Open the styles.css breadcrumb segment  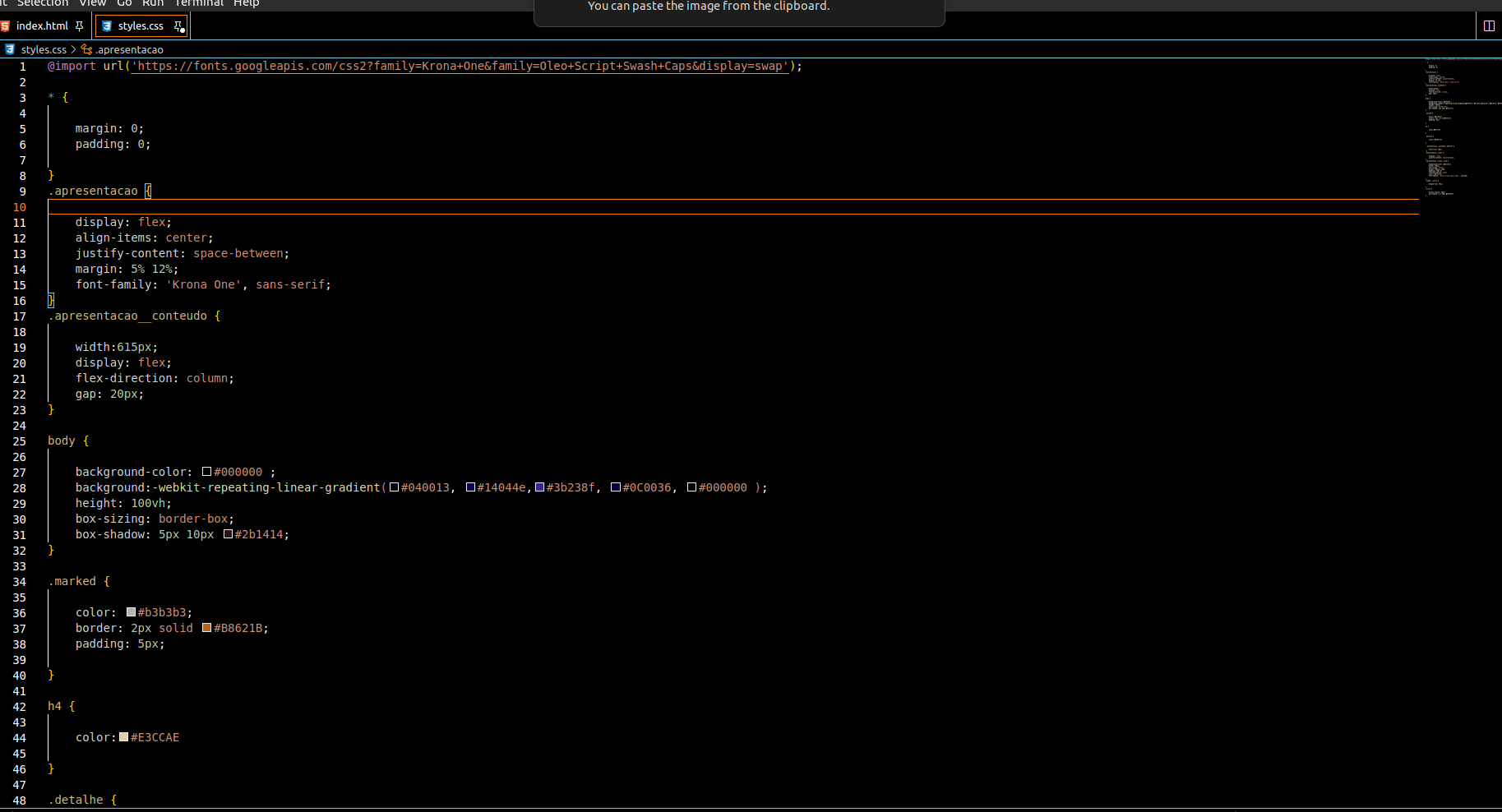click(x=44, y=49)
